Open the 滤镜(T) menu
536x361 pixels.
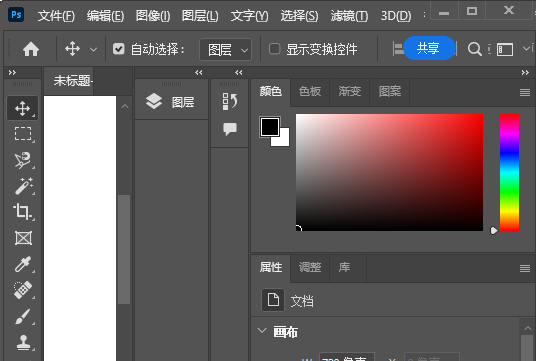pyautogui.click(x=349, y=16)
